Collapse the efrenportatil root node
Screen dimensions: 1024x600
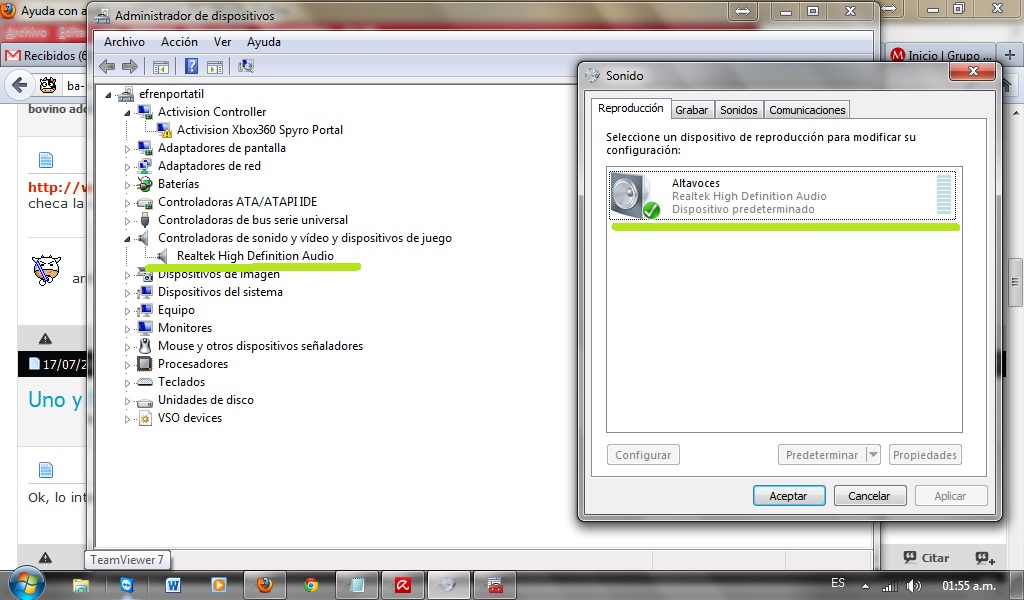[108, 95]
